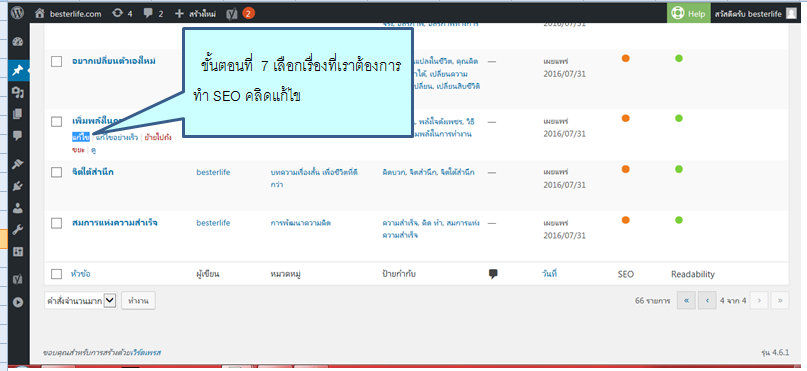Open the จิตใต้สำนึก post title
The image size is (807, 371).
[x=93, y=172]
